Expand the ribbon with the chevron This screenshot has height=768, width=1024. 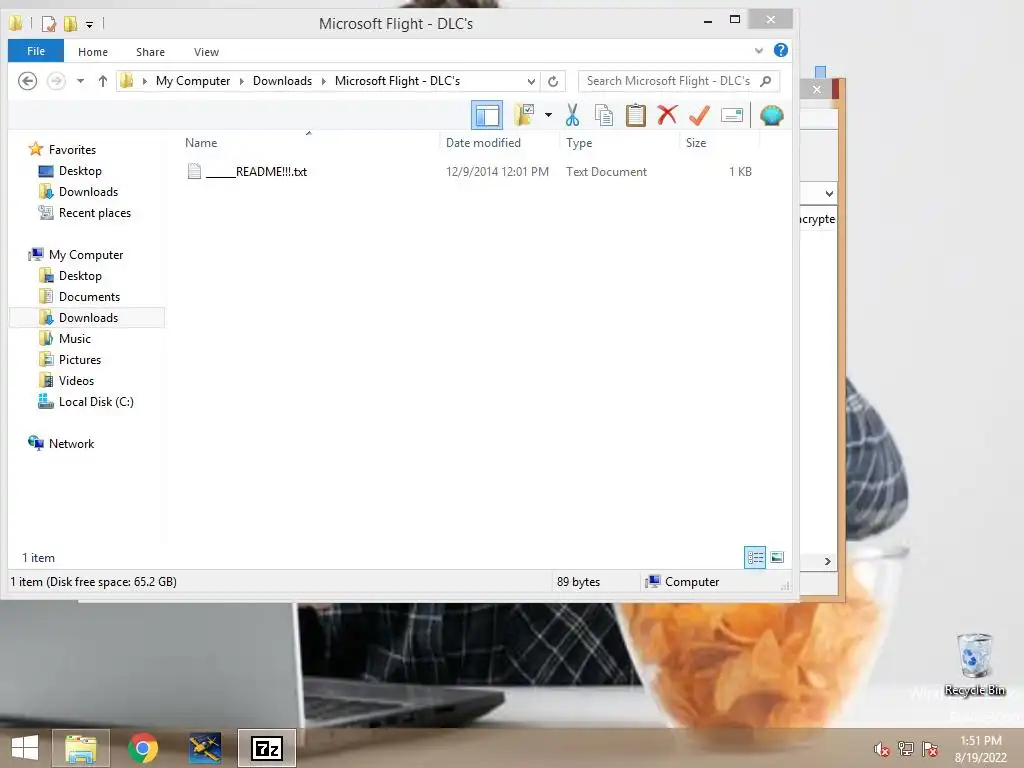(x=758, y=50)
